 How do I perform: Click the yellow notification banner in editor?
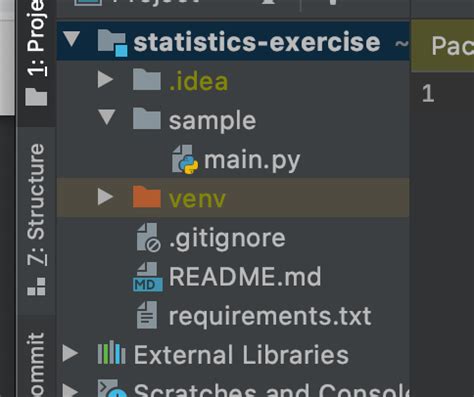click(x=443, y=46)
